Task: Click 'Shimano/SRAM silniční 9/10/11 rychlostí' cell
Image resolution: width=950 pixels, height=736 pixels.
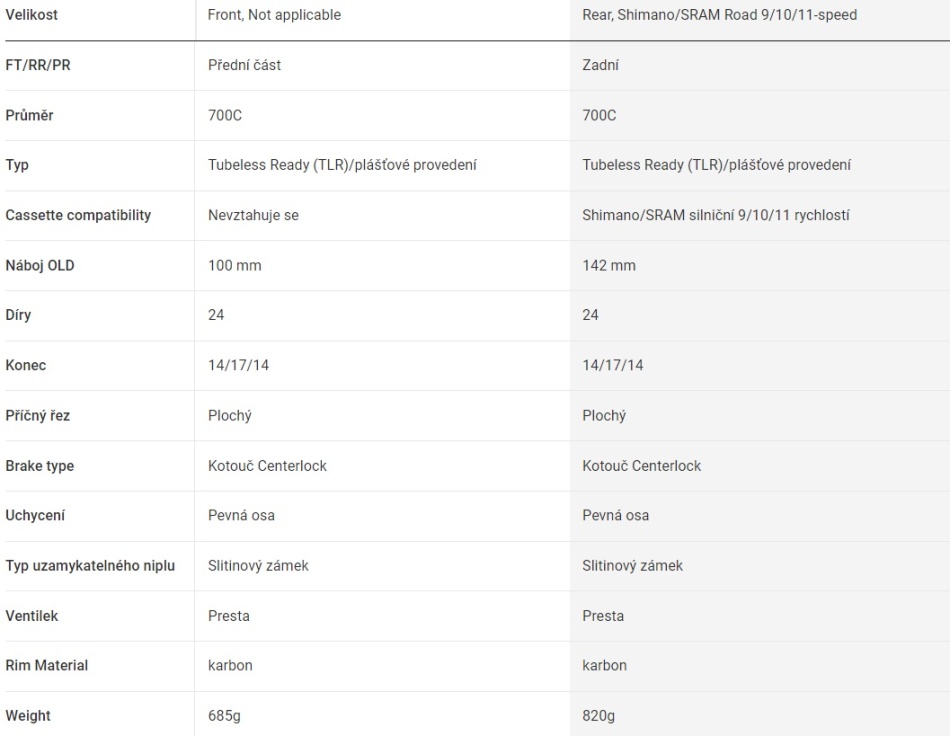Action: click(x=716, y=215)
